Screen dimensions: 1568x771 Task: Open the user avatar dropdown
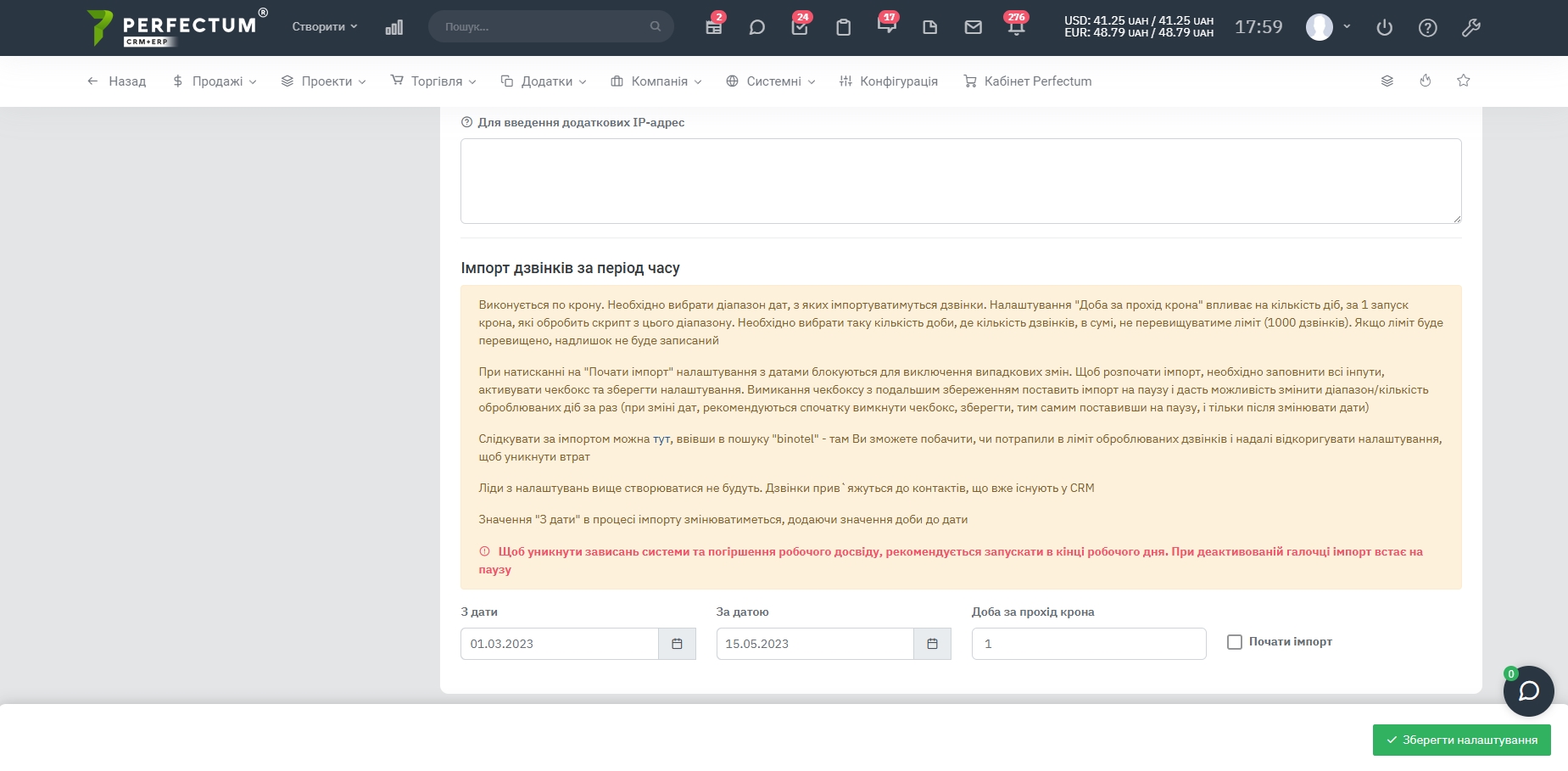point(1327,27)
